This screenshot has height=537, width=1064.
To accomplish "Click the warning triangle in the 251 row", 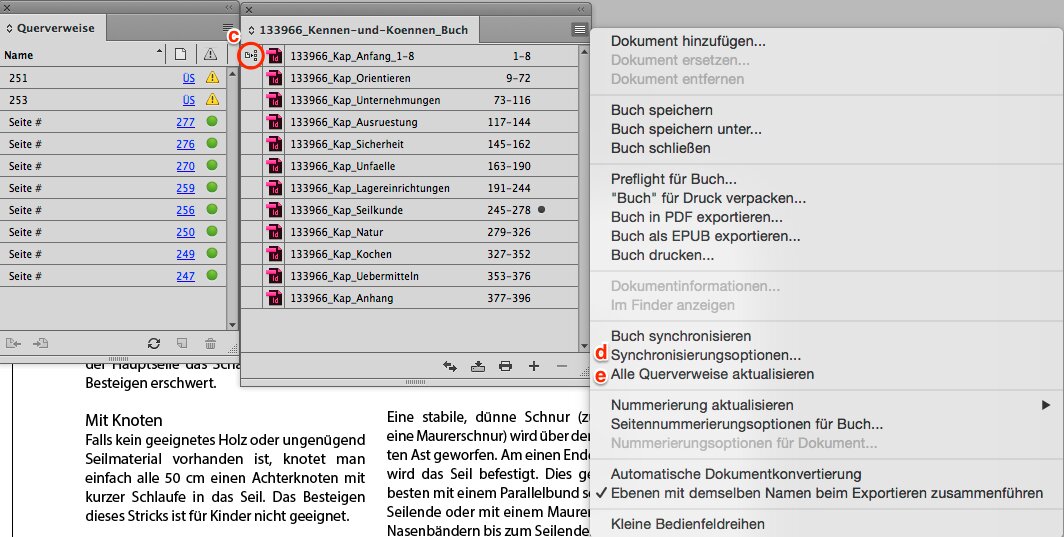I will pyautogui.click(x=212, y=77).
